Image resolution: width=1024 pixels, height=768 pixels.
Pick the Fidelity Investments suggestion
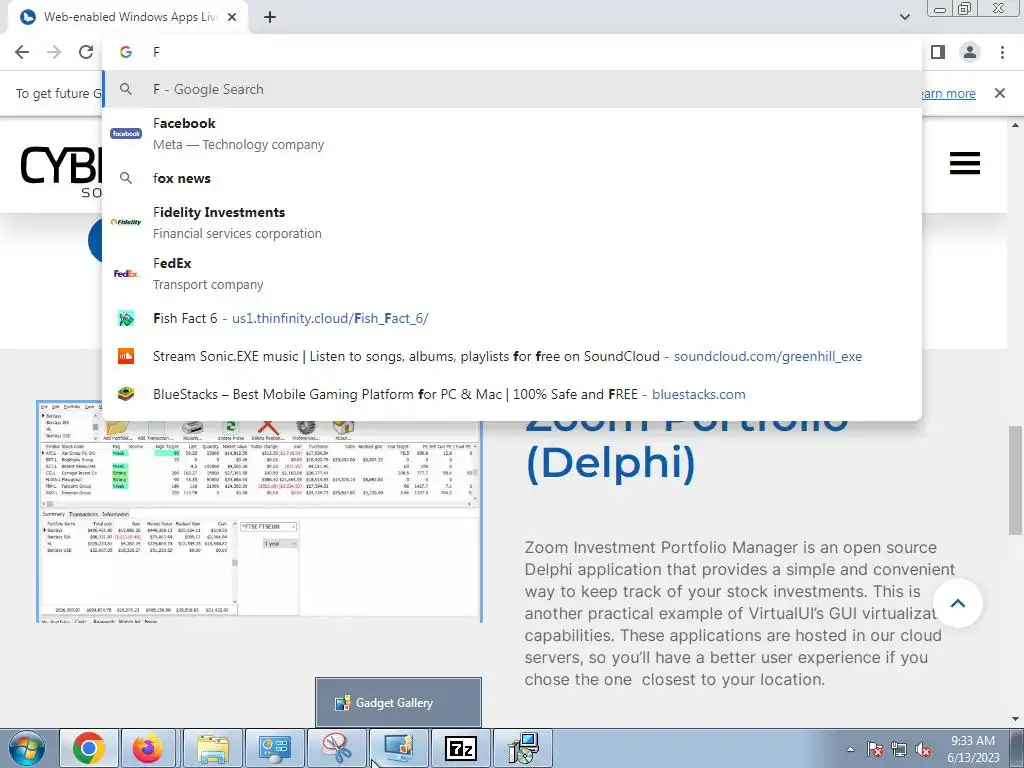pyautogui.click(x=512, y=223)
